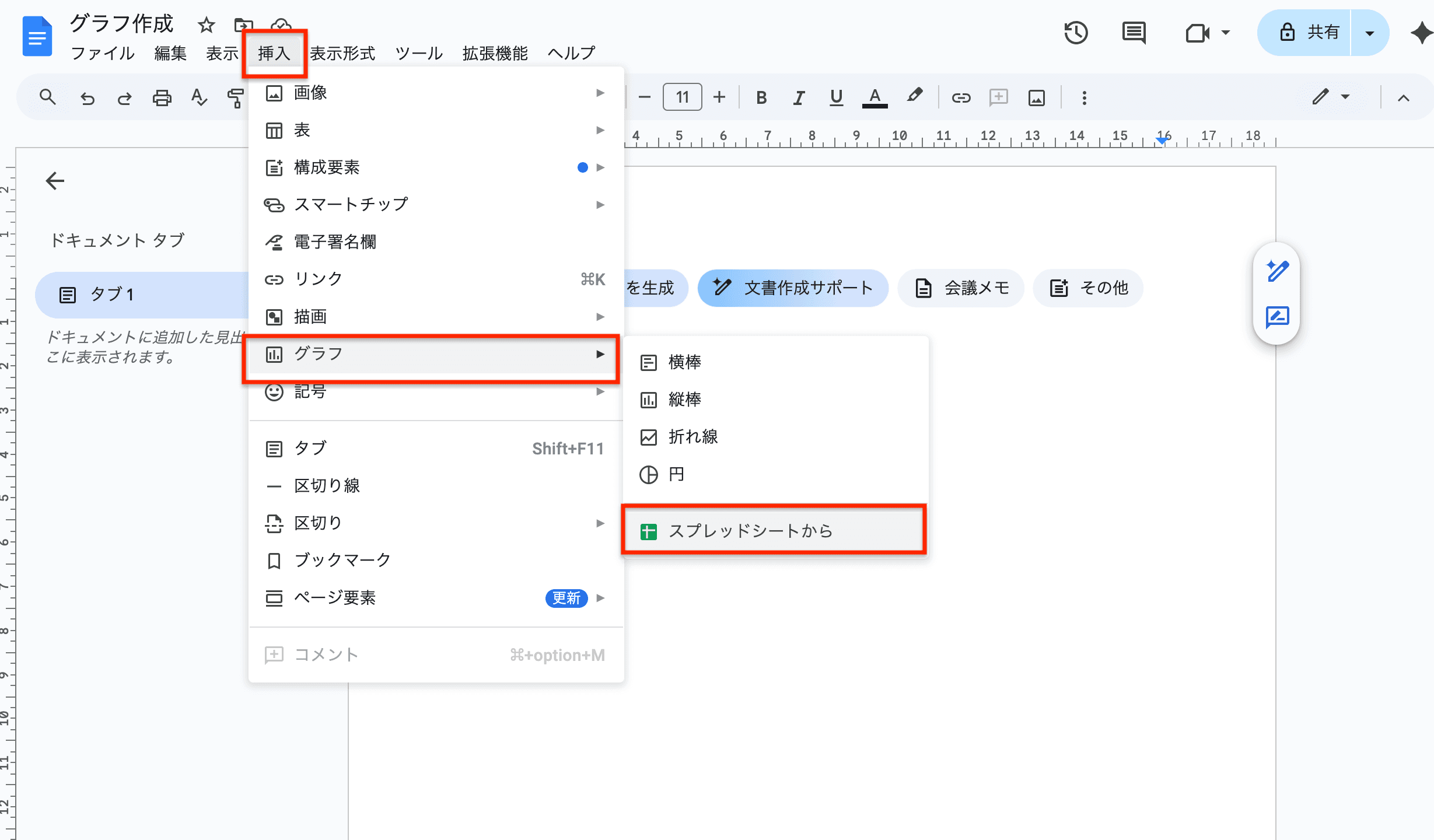This screenshot has height=840, width=1434.
Task: Expand the 画像 submenu arrow
Action: (600, 93)
